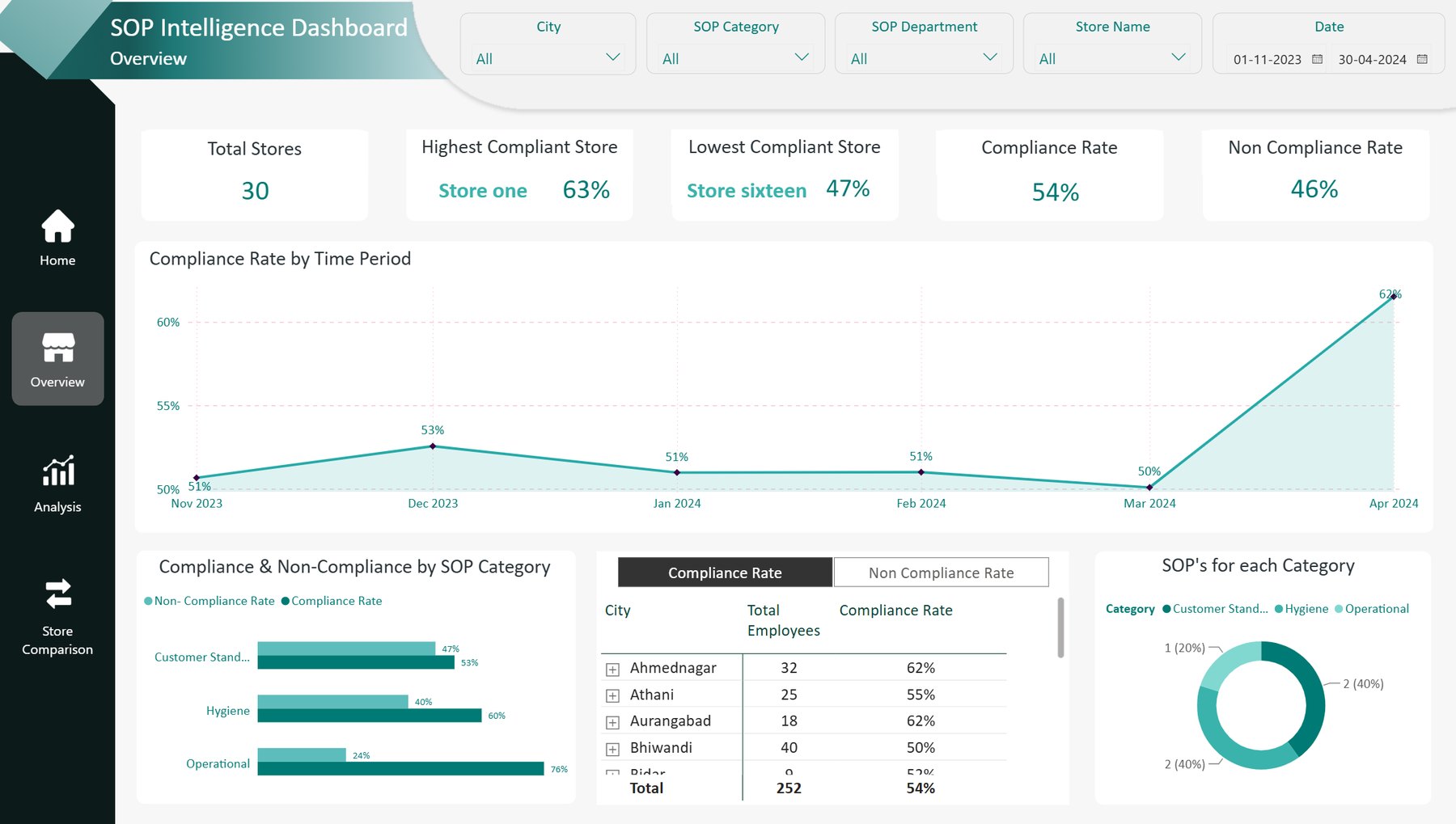The image size is (1456, 824).
Task: Click the Total Stores value 30
Action: point(255,191)
